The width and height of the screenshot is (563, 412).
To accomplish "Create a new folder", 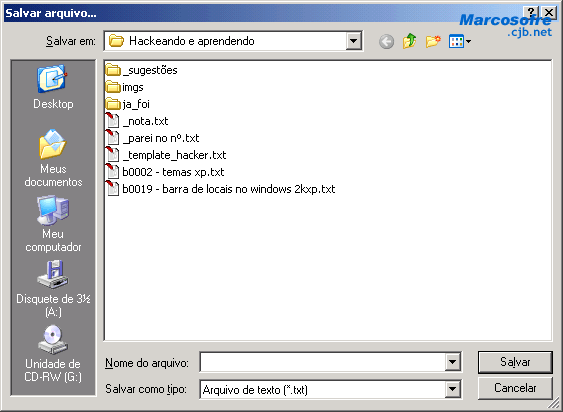I will click(x=433, y=41).
